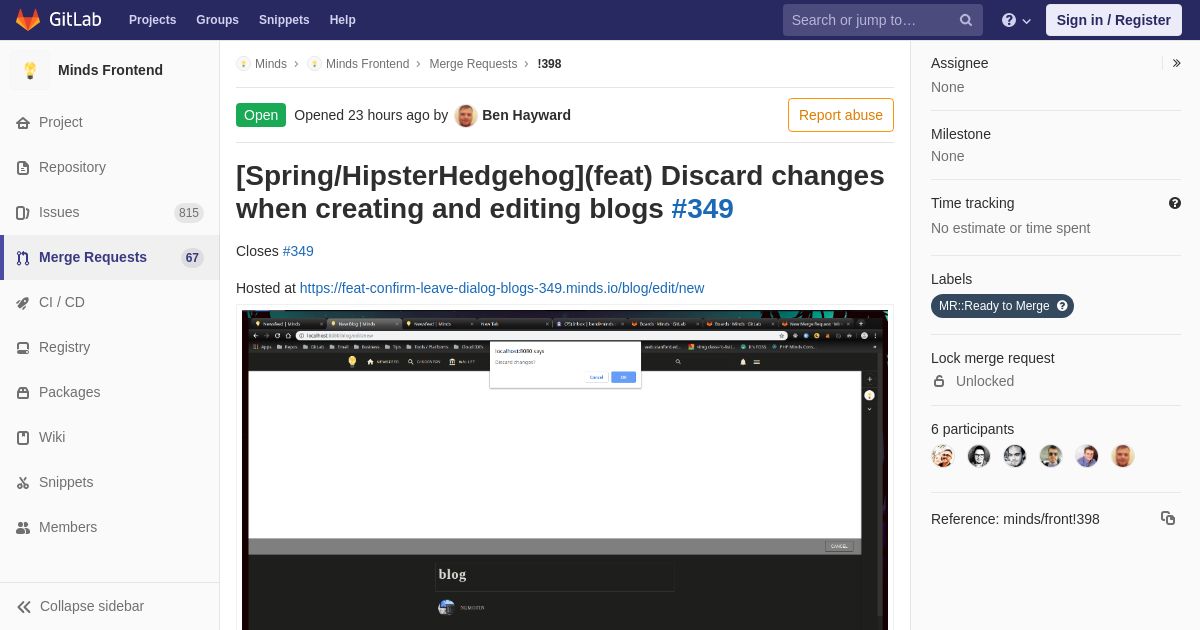Click the 6 participants heading
The width and height of the screenshot is (1200, 630).
[x=972, y=429]
